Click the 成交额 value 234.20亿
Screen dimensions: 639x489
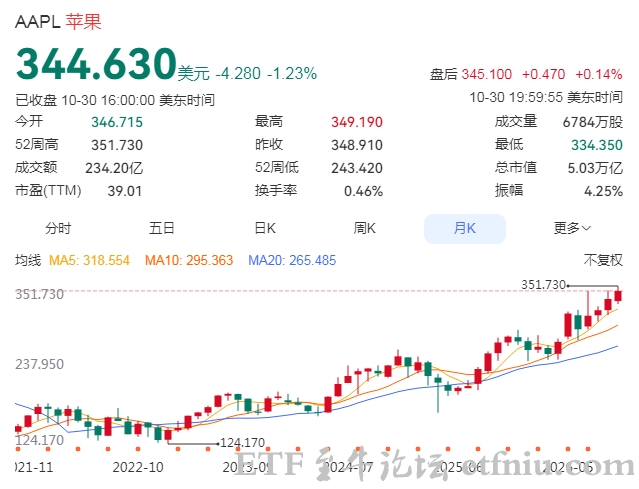pos(114,168)
